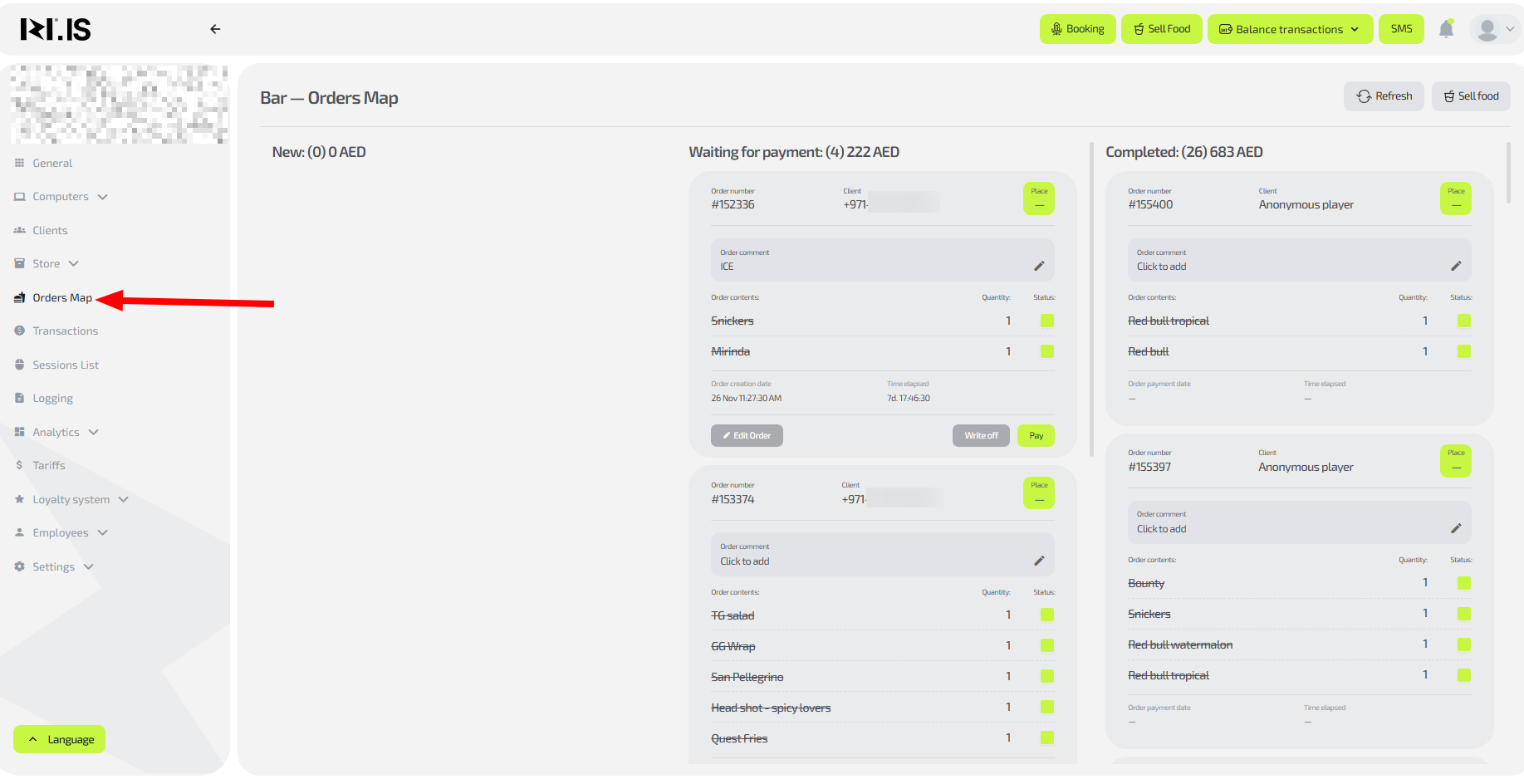The width and height of the screenshot is (1524, 784).
Task: Click the green Place tag on order #155400
Action: (1455, 198)
